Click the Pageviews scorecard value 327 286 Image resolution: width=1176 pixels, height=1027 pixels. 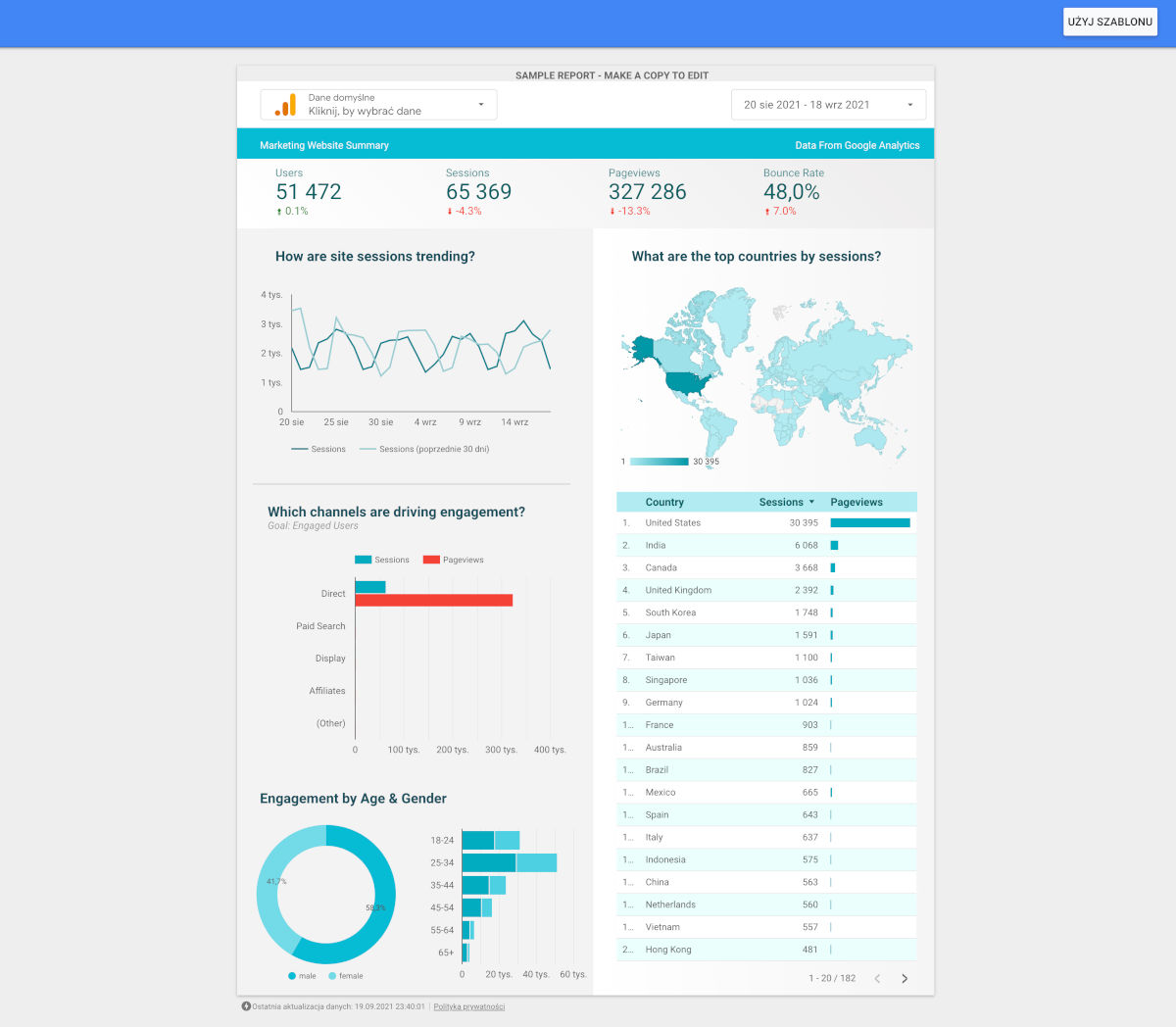coord(648,192)
